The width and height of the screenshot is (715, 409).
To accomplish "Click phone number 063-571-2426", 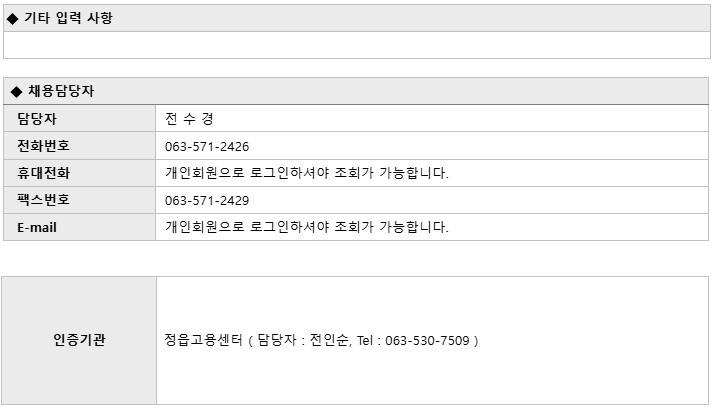I will 207,147.
